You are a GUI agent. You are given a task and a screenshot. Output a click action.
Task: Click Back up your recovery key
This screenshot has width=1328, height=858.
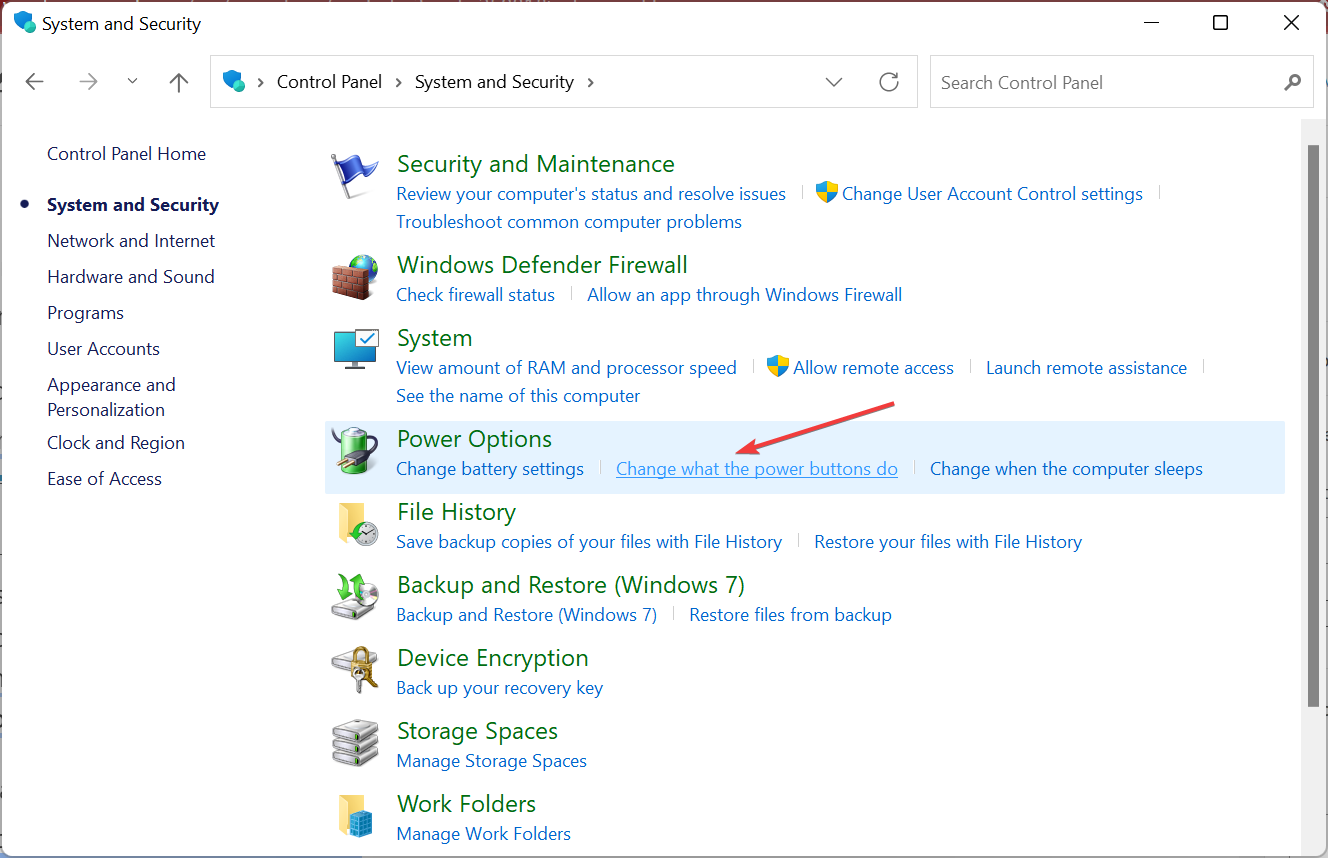coord(499,688)
